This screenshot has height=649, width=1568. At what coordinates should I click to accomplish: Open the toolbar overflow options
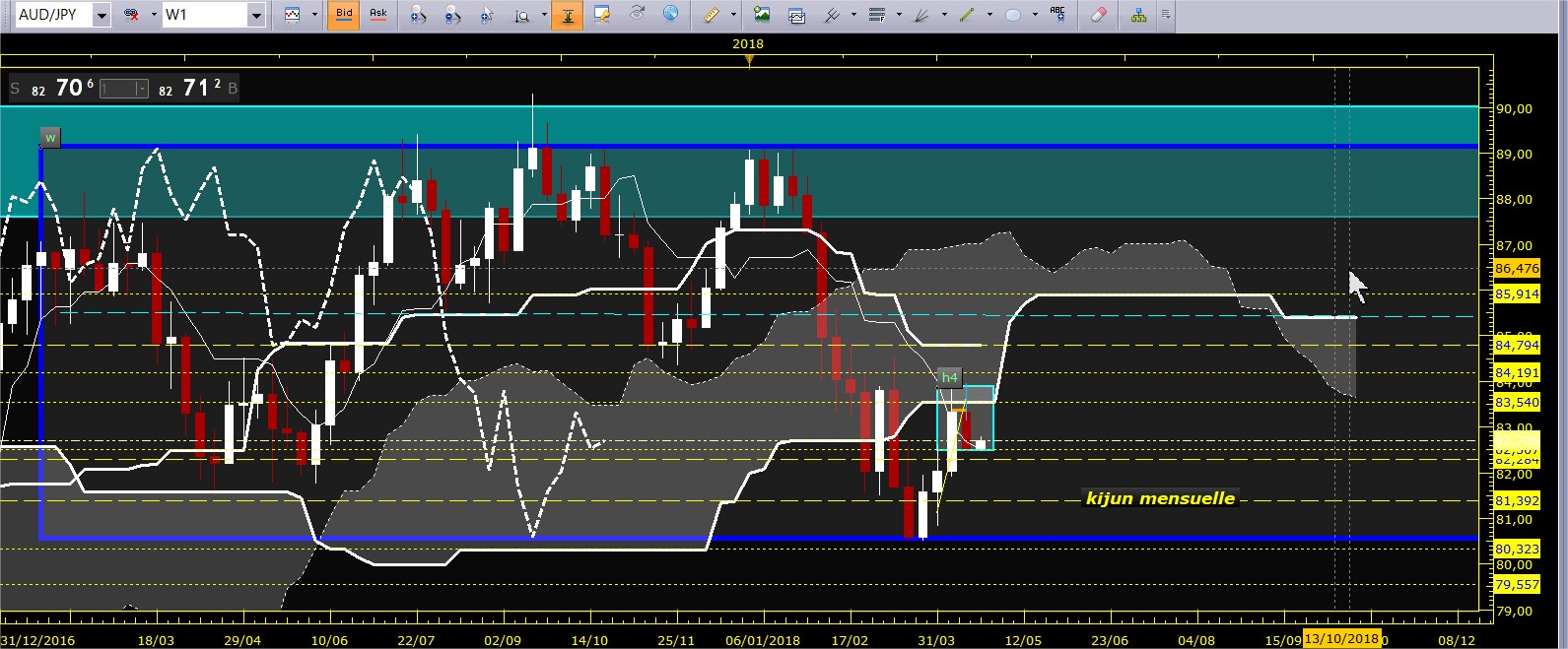click(1167, 15)
